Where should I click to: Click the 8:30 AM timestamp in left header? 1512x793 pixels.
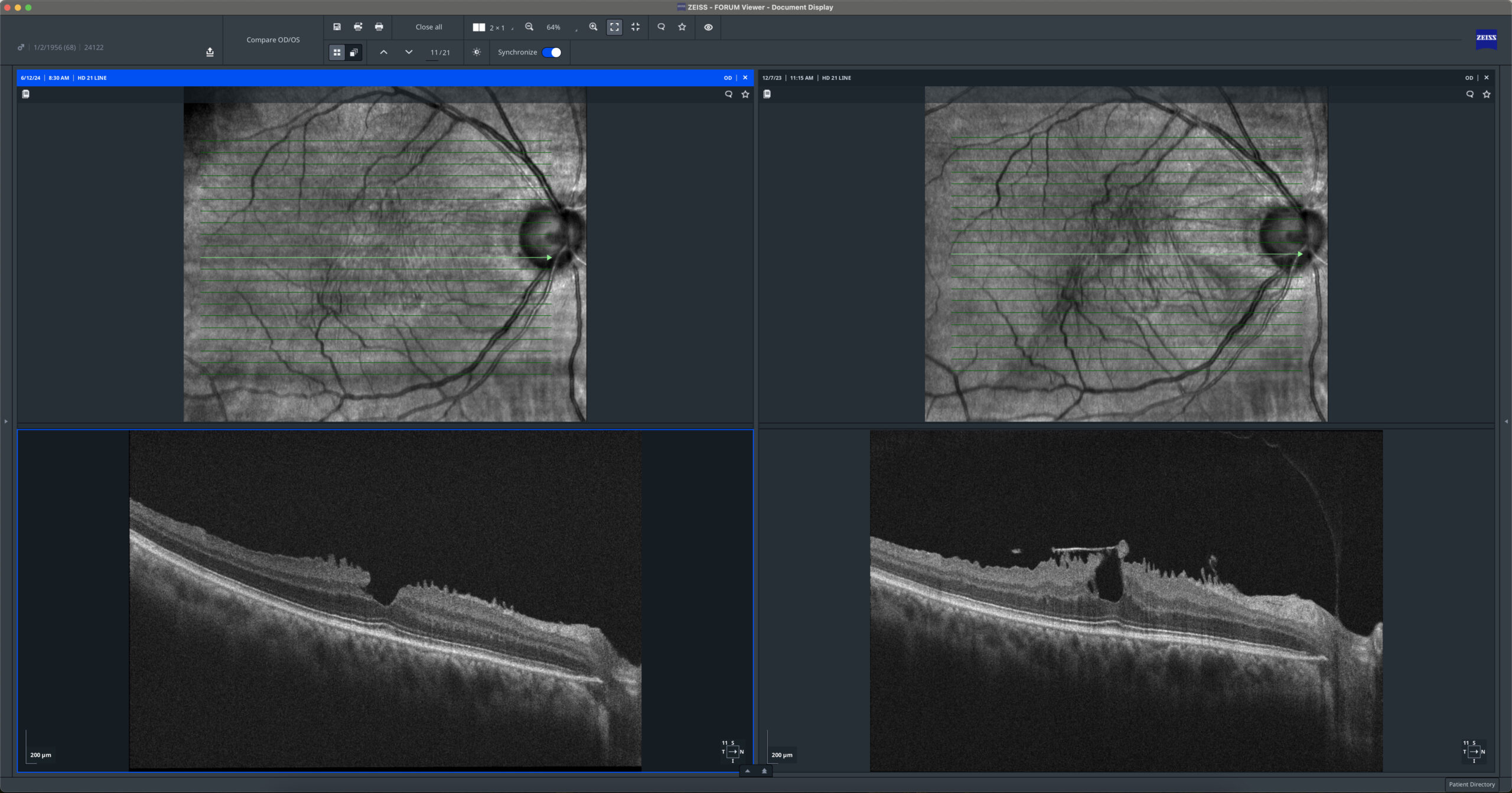58,78
